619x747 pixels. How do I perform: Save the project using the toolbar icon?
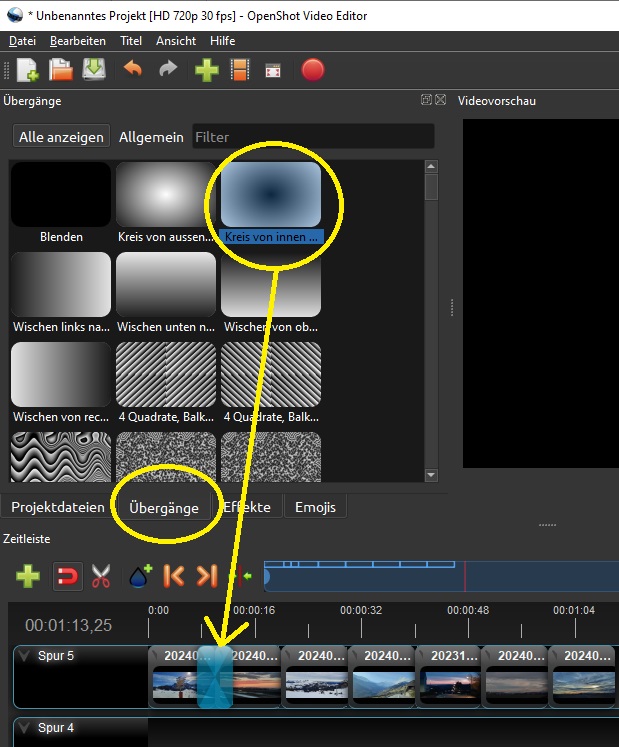pyautogui.click(x=94, y=70)
